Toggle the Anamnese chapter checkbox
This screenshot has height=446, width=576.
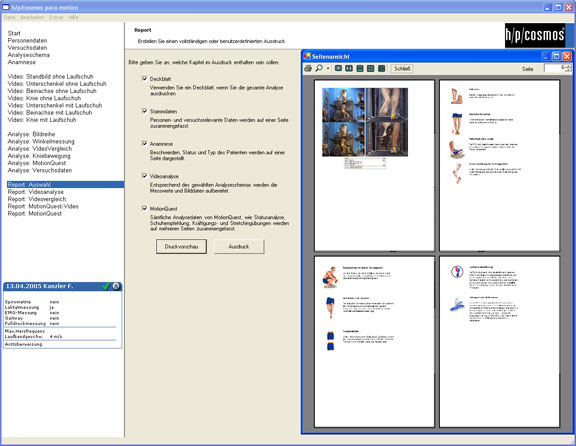click(x=144, y=143)
